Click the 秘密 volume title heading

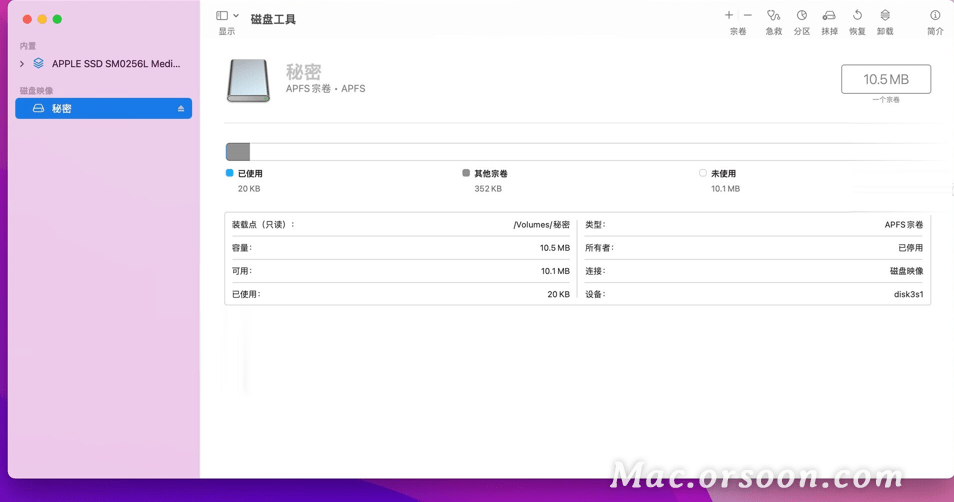pyautogui.click(x=304, y=72)
